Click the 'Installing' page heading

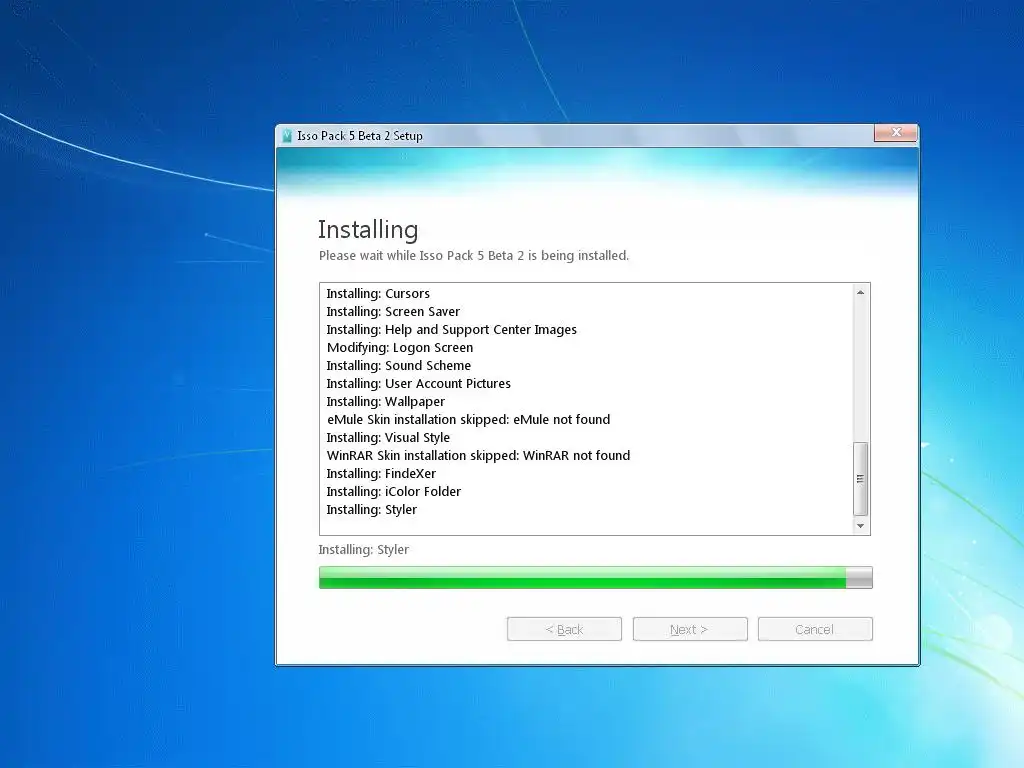(x=368, y=230)
